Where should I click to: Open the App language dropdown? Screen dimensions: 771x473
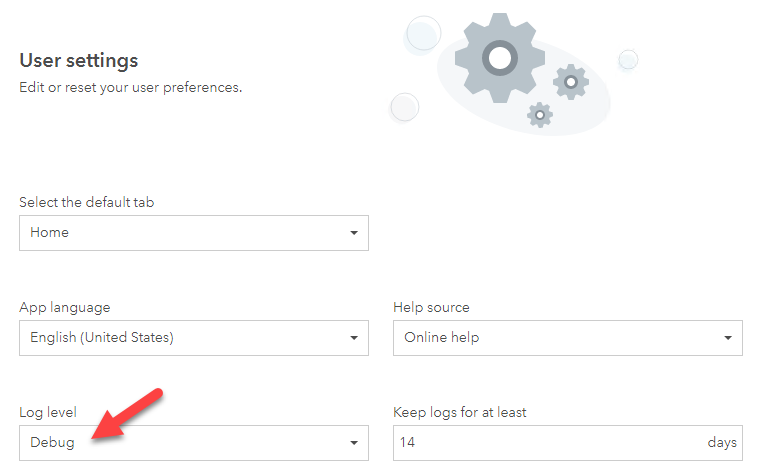(180, 338)
